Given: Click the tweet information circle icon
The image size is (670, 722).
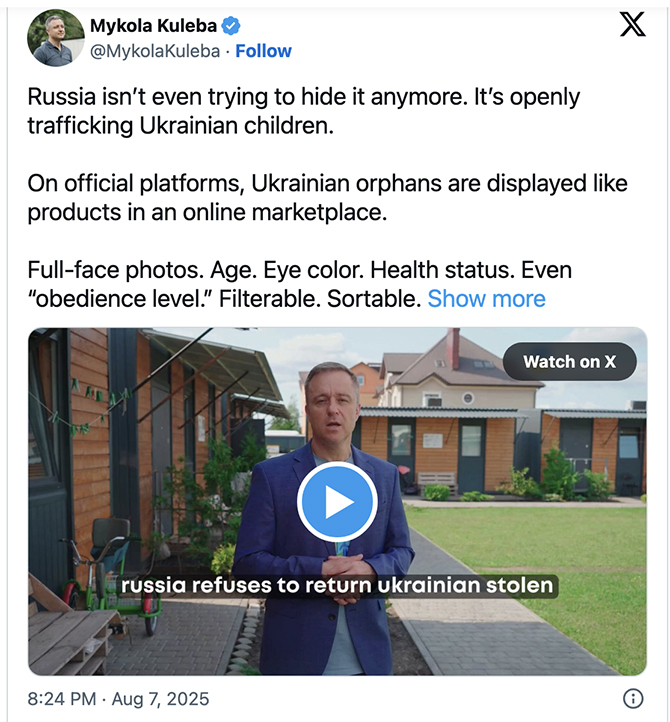Looking at the screenshot, I should point(633,699).
